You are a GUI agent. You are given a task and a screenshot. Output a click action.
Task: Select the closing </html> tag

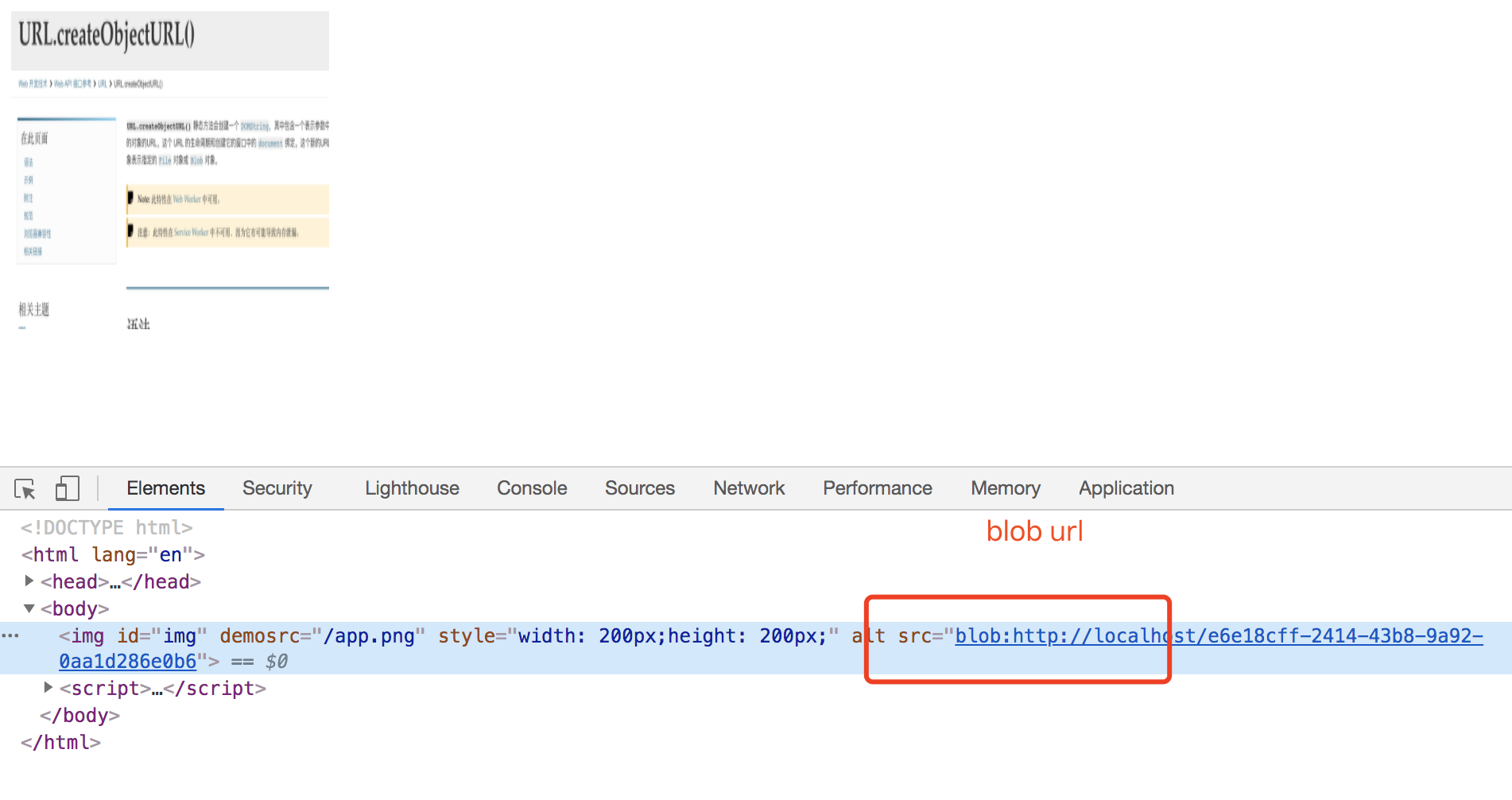click(60, 743)
